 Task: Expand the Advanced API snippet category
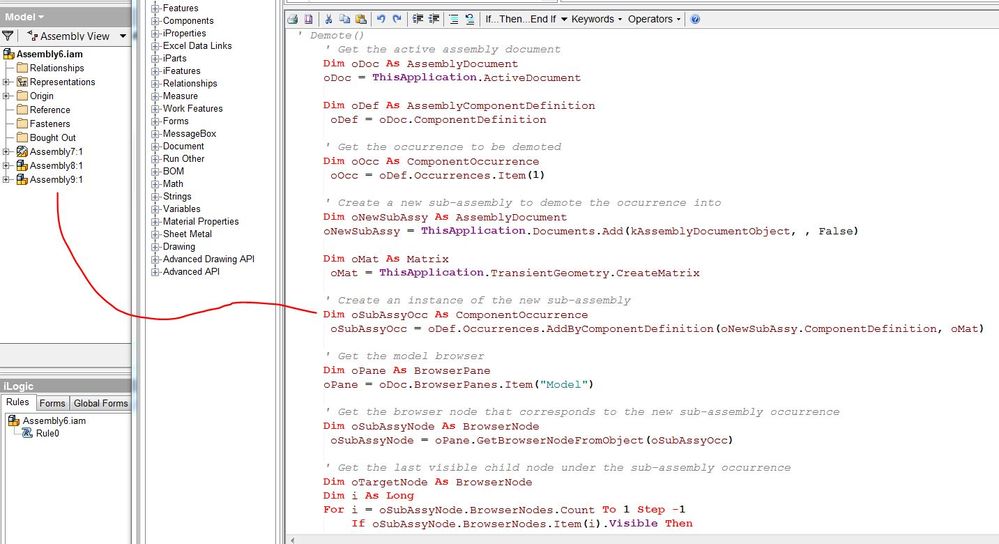[155, 272]
